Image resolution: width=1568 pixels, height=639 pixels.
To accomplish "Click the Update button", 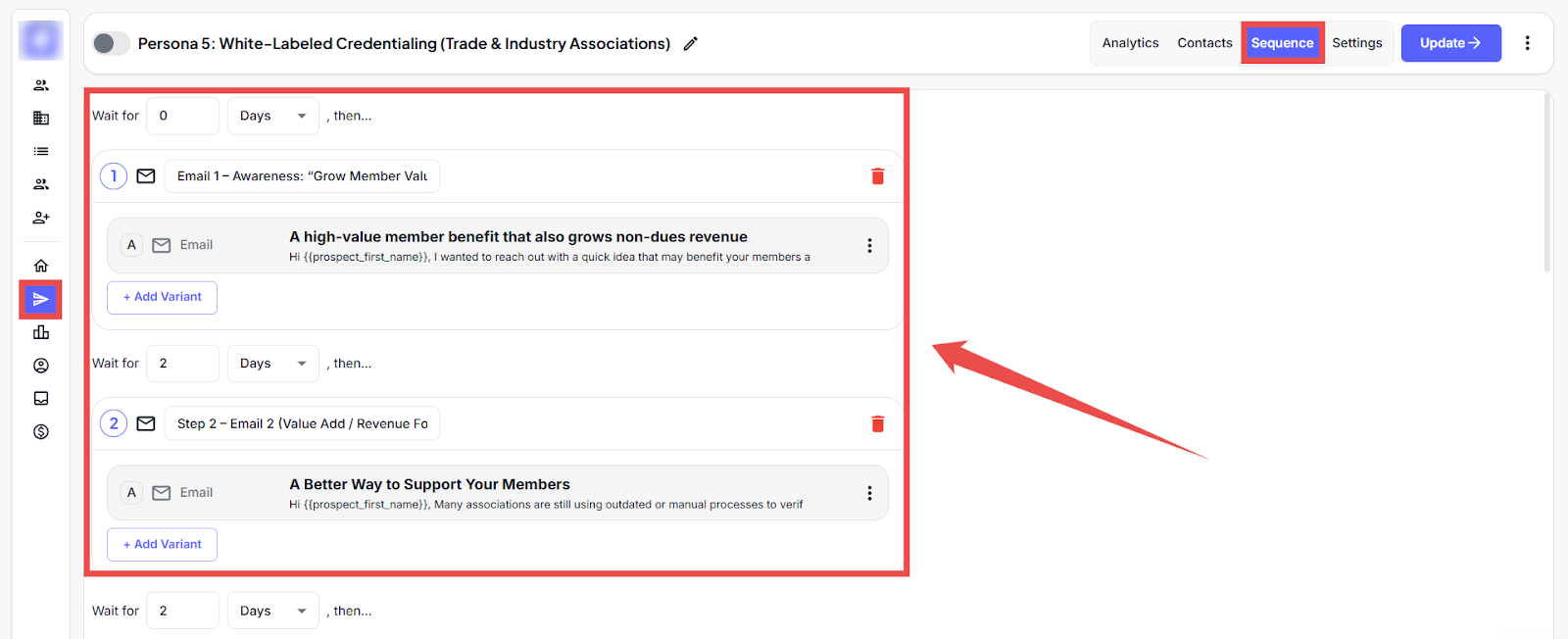I will tap(1450, 43).
